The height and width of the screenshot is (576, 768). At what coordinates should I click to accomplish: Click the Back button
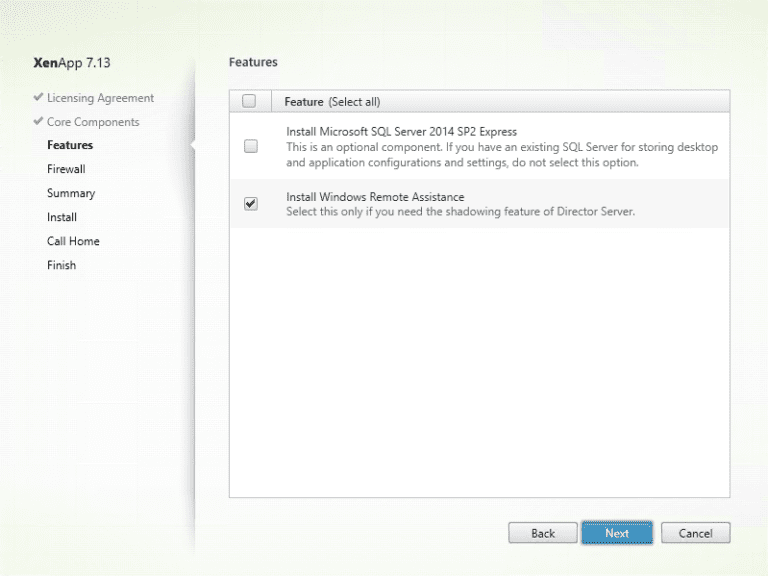[543, 533]
